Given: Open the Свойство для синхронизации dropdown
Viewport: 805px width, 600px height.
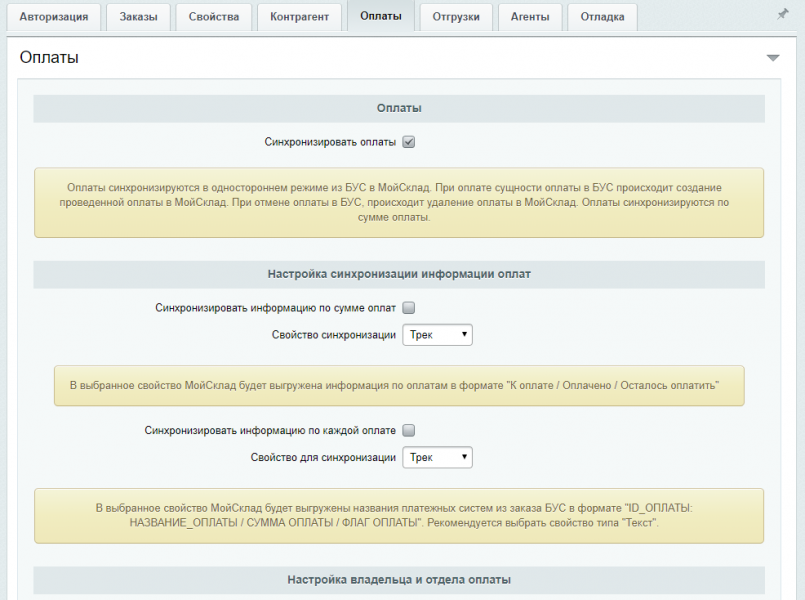Looking at the screenshot, I should pos(437,457).
